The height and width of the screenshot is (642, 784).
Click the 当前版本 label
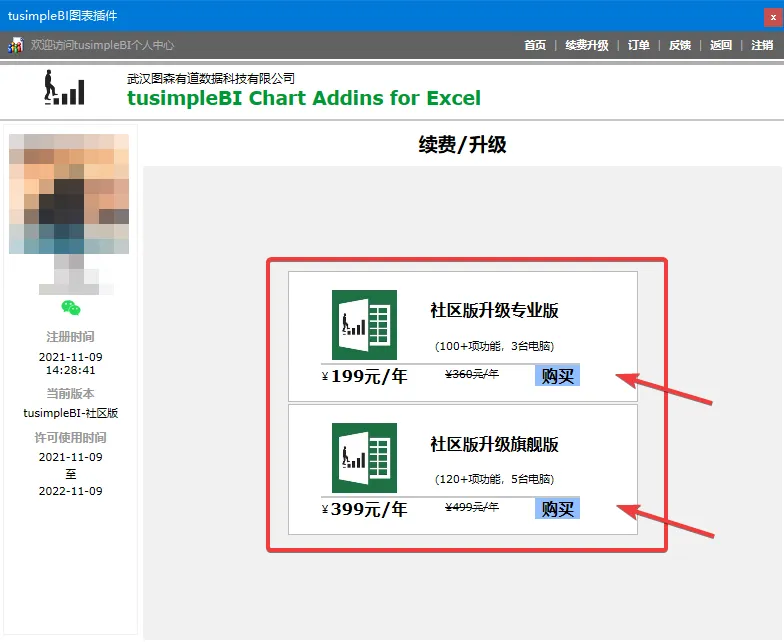pos(70,394)
